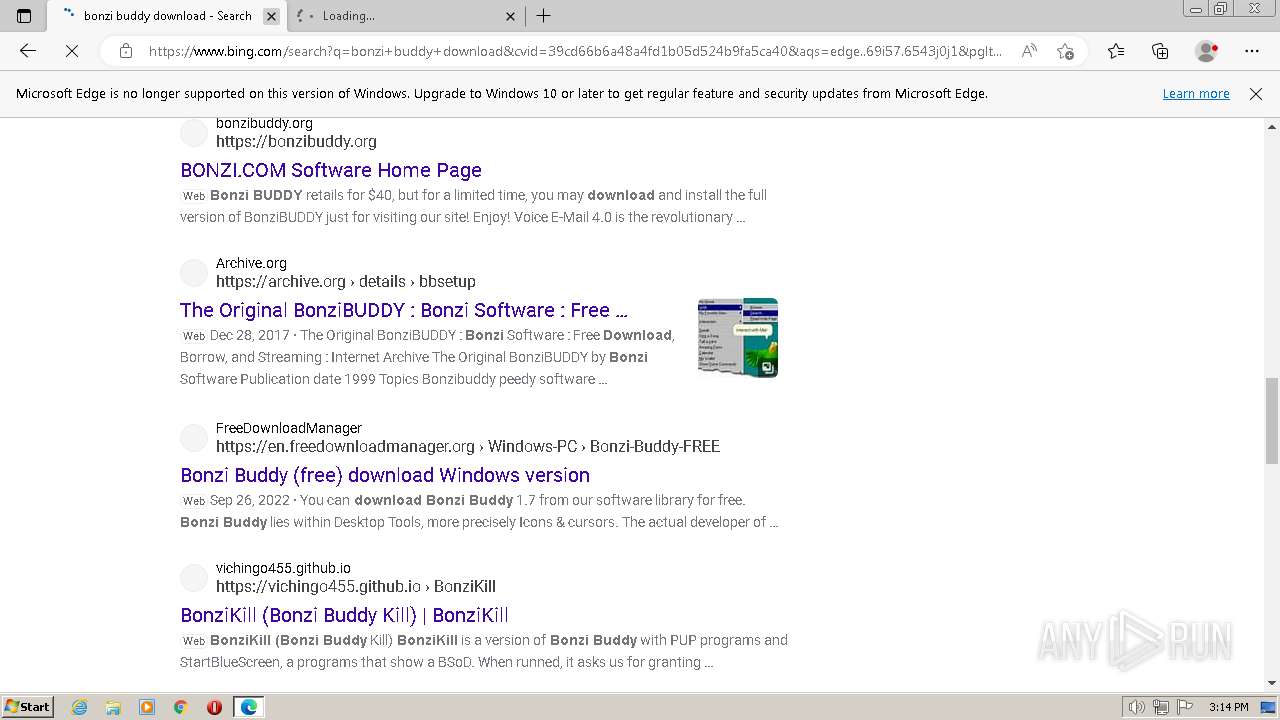Switch to the bonzi buddy download tab
This screenshot has height=720, width=1280.
tap(166, 16)
